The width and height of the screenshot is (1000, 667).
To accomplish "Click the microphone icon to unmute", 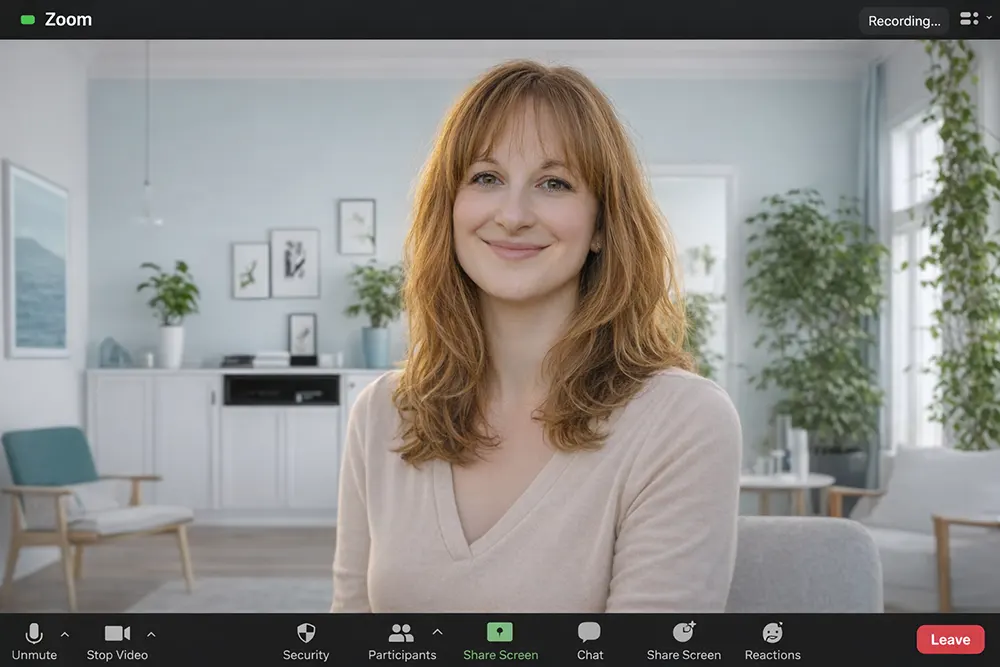I will tap(34, 633).
